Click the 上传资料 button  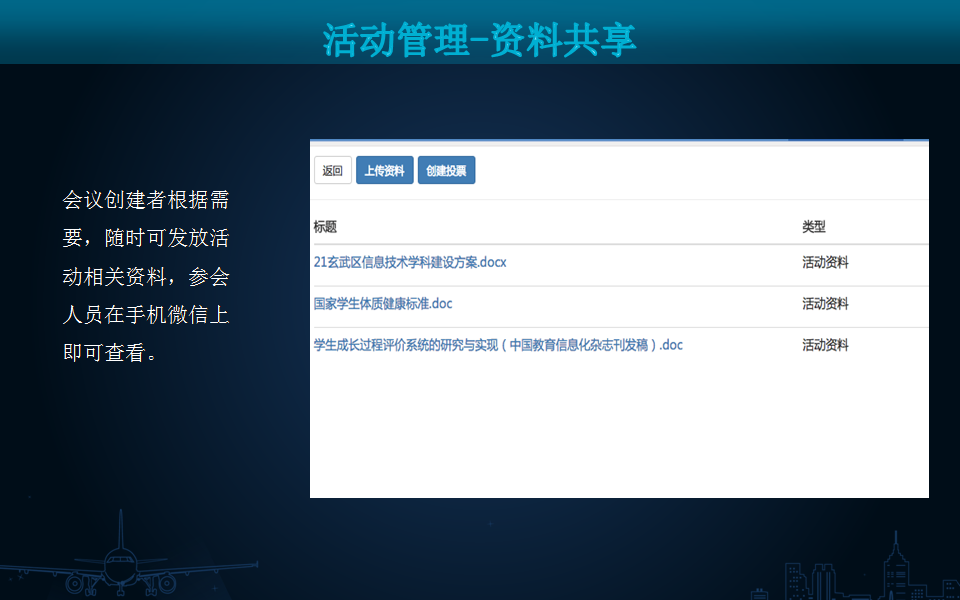(x=384, y=170)
